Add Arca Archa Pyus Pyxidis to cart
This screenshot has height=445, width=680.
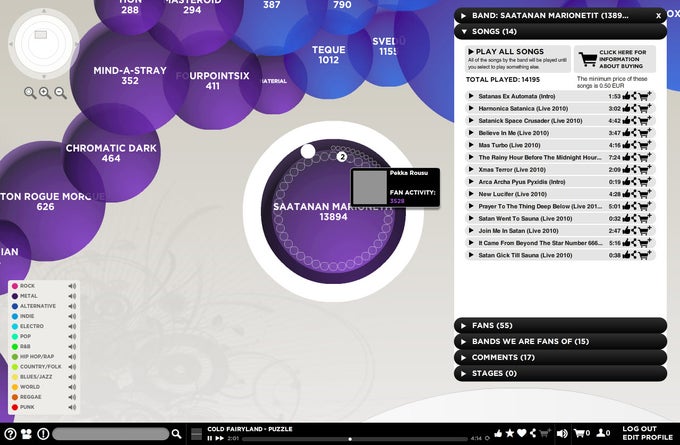tap(645, 182)
